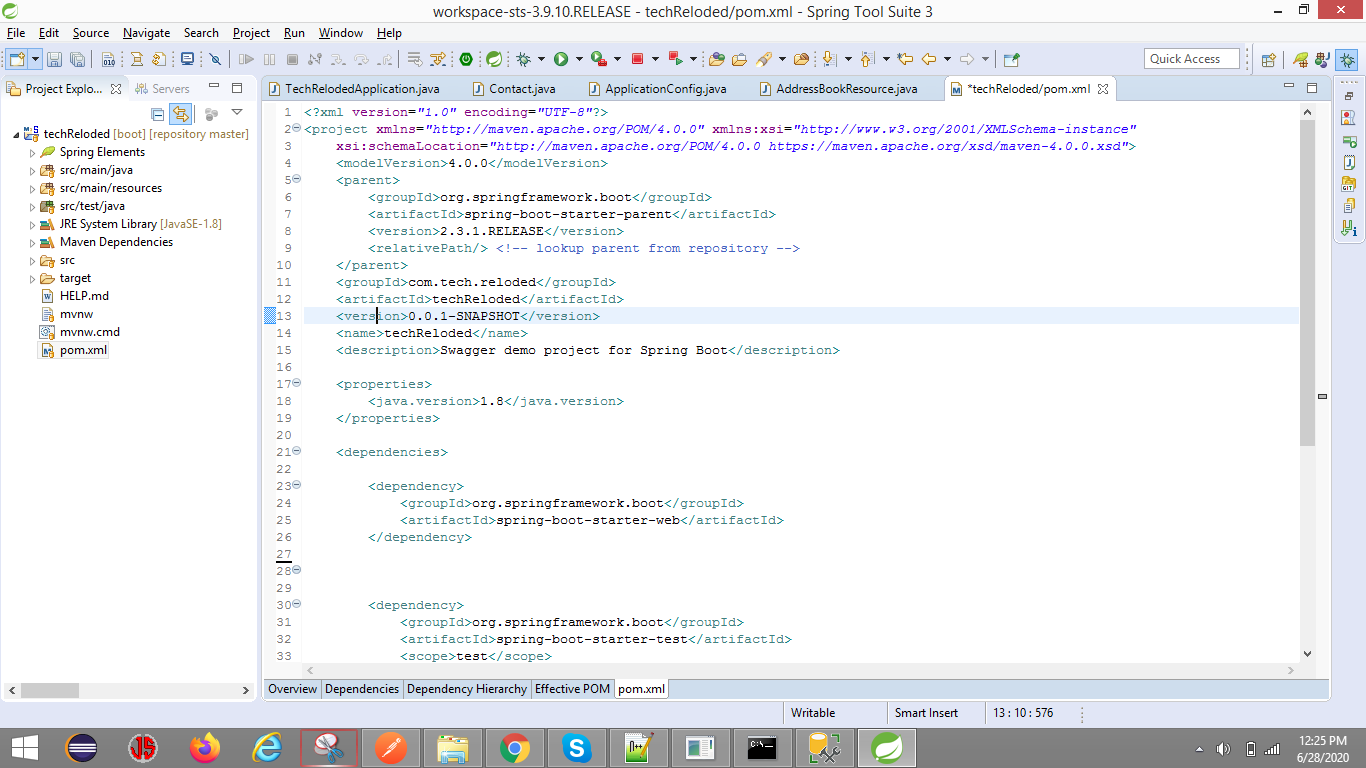Viewport: 1366px width, 768px height.
Task: Open the Window menu
Action: tap(341, 33)
